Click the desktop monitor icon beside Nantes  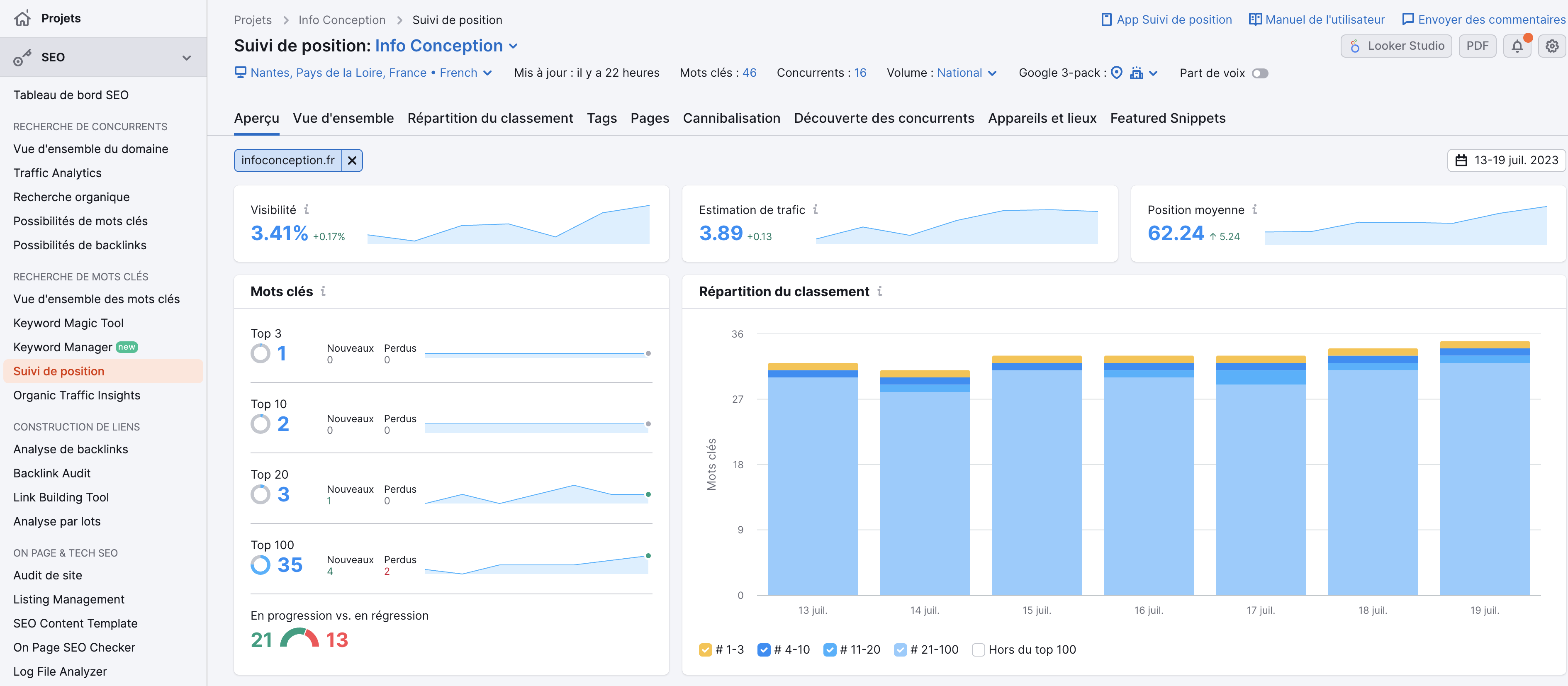[241, 73]
